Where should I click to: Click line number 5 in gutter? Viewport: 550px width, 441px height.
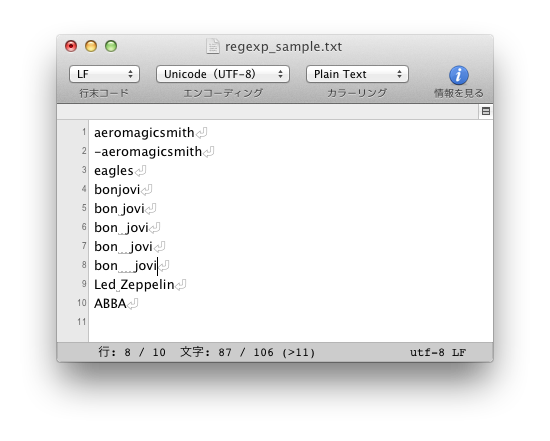(84, 208)
